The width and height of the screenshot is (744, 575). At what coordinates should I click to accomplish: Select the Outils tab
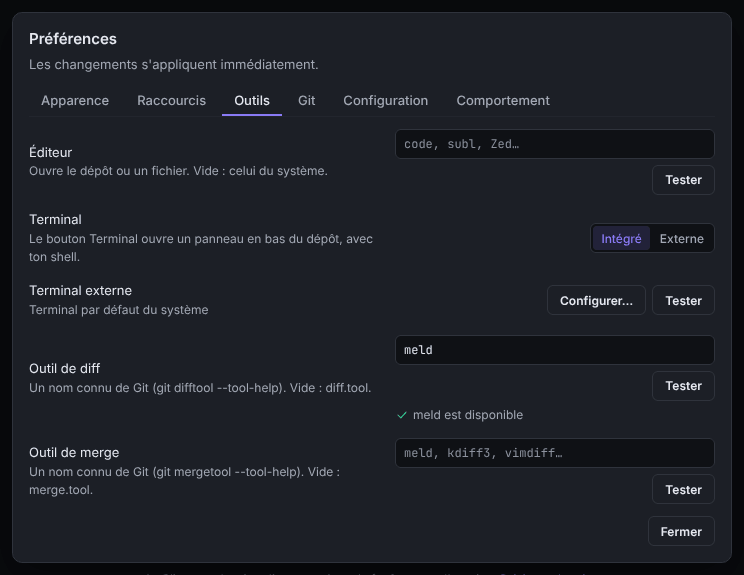click(252, 101)
